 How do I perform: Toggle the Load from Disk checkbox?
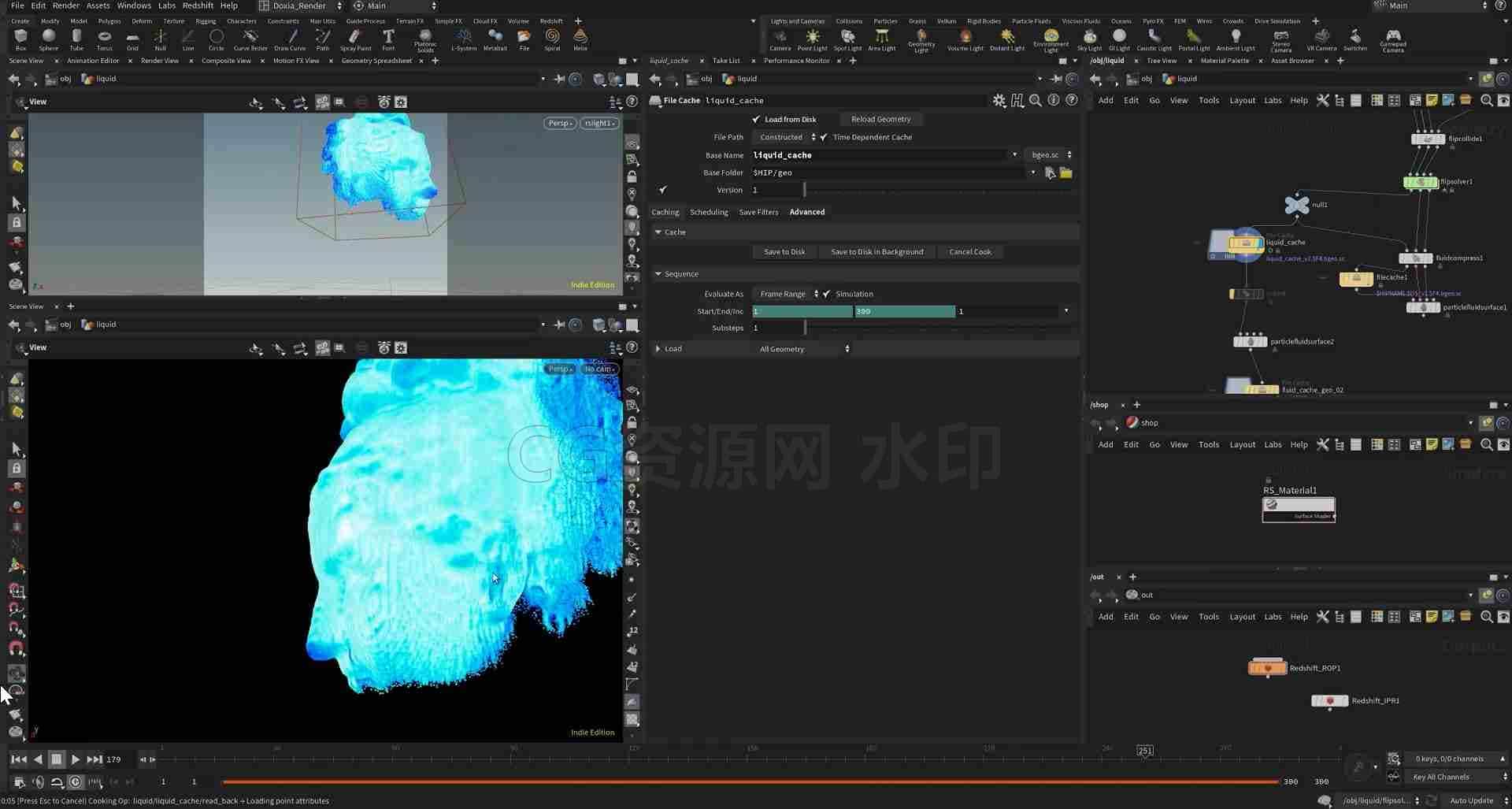point(756,120)
